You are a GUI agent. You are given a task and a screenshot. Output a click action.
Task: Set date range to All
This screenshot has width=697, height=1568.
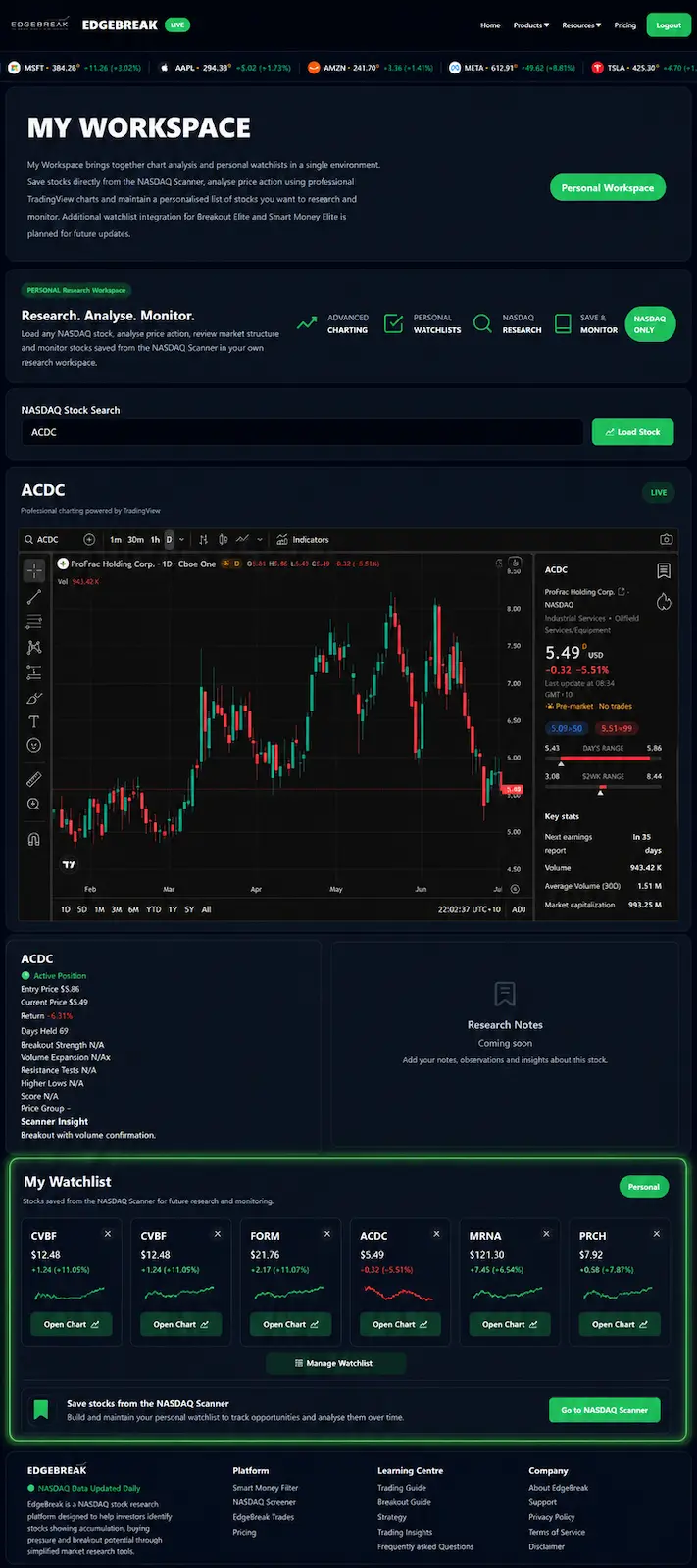[x=206, y=909]
